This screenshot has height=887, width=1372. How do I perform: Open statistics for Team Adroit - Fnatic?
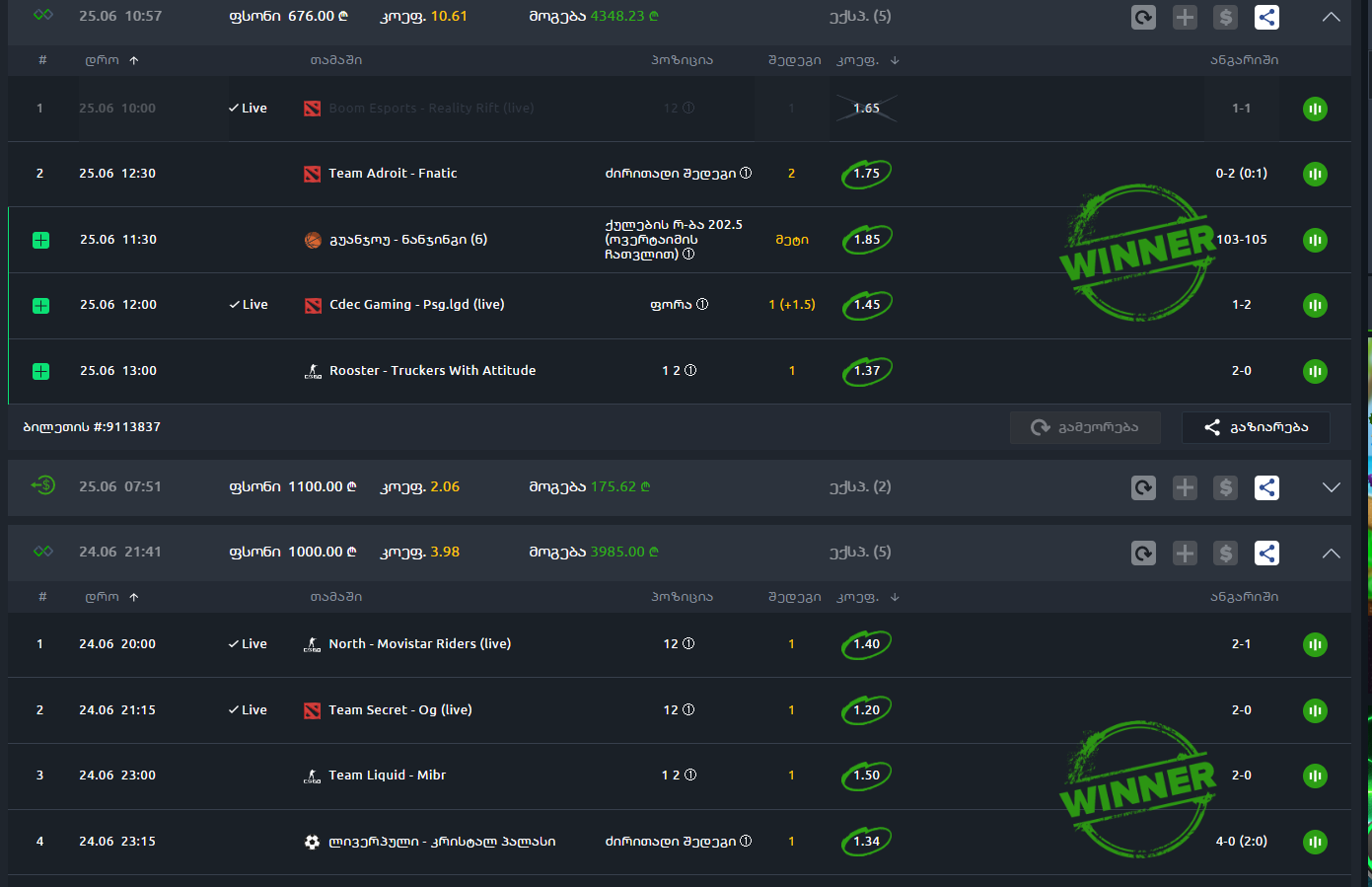[x=1315, y=174]
